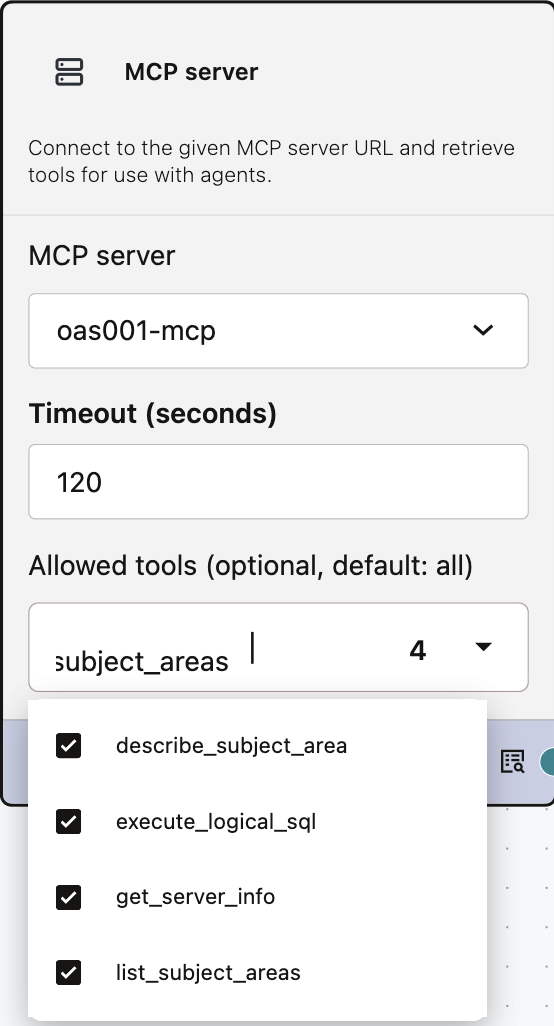Click the execute_logical_sql option label

coord(216,822)
